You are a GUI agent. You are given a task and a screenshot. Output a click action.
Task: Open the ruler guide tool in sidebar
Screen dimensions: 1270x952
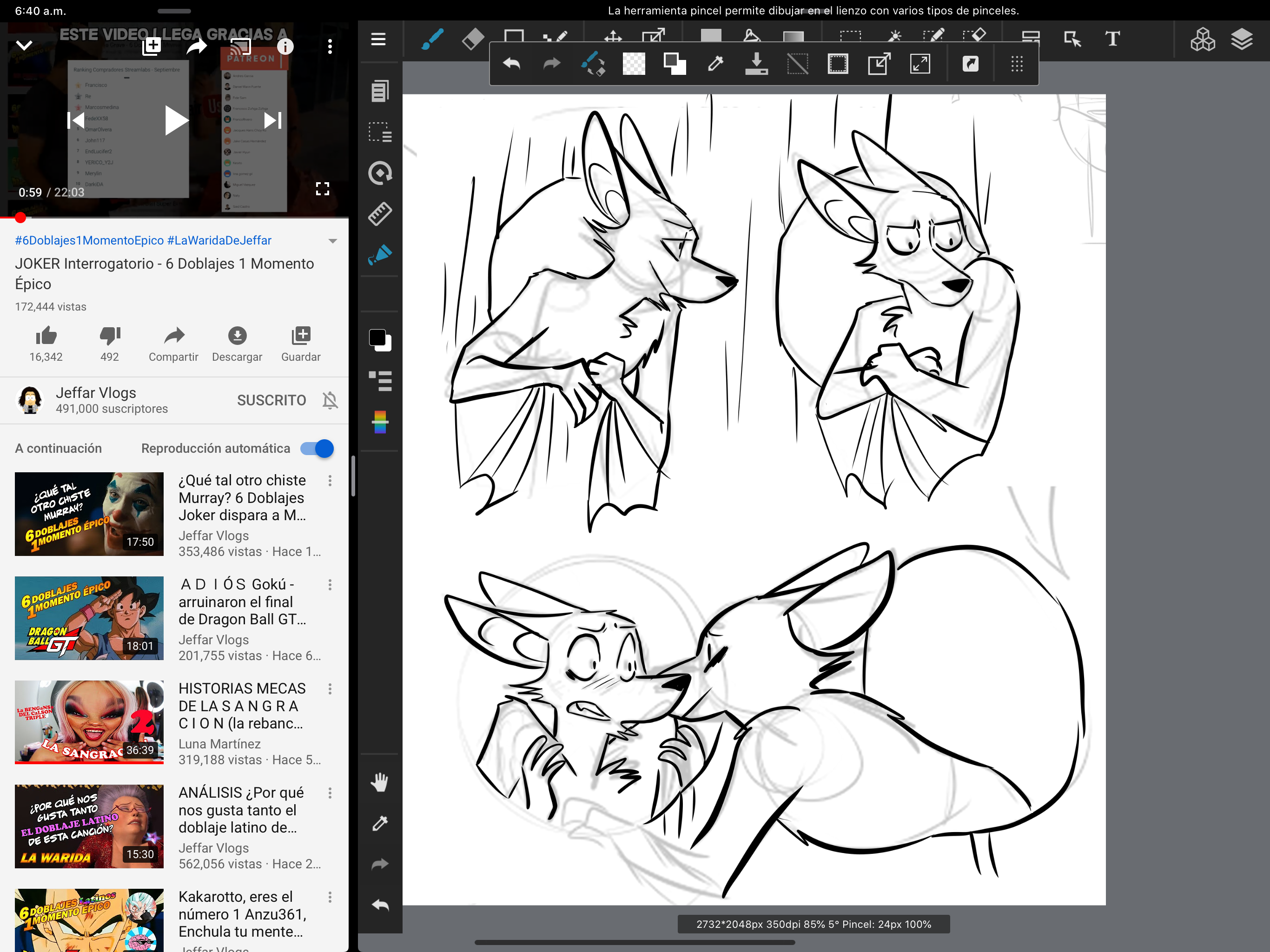(379, 214)
